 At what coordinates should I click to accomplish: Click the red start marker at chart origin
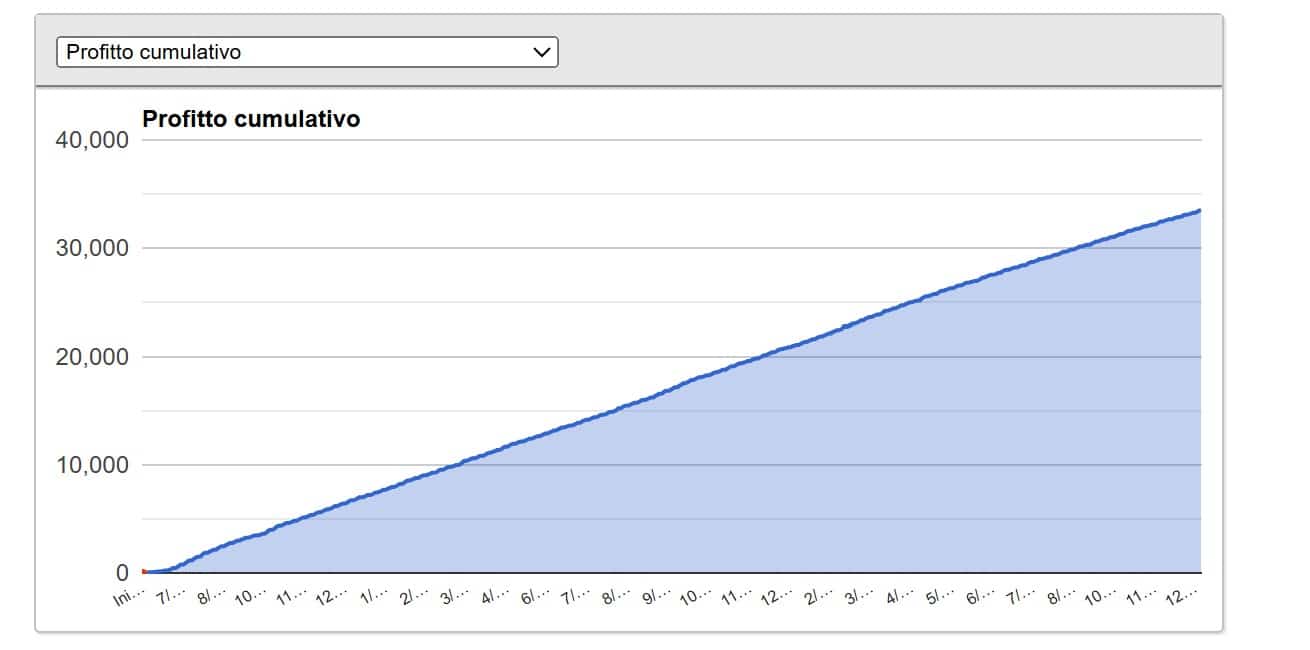pyautogui.click(x=144, y=571)
